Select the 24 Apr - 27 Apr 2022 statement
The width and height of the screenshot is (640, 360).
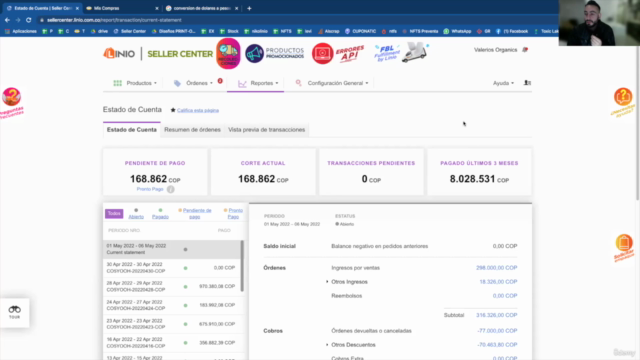(172, 305)
